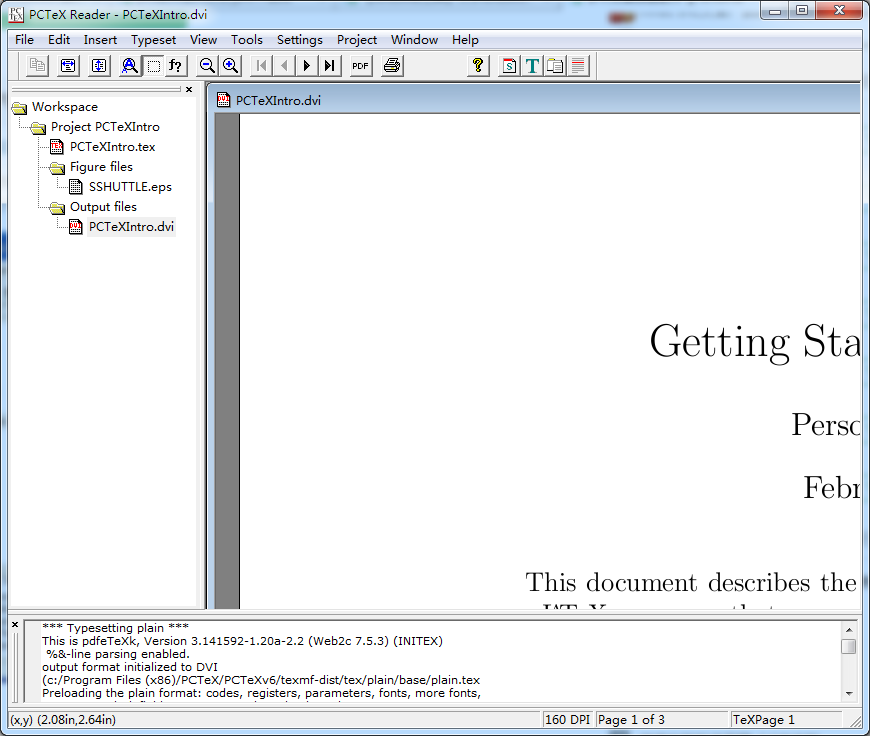This screenshot has height=736, width=870.
Task: Click the '160 DPI' status bar field
Action: 567,720
